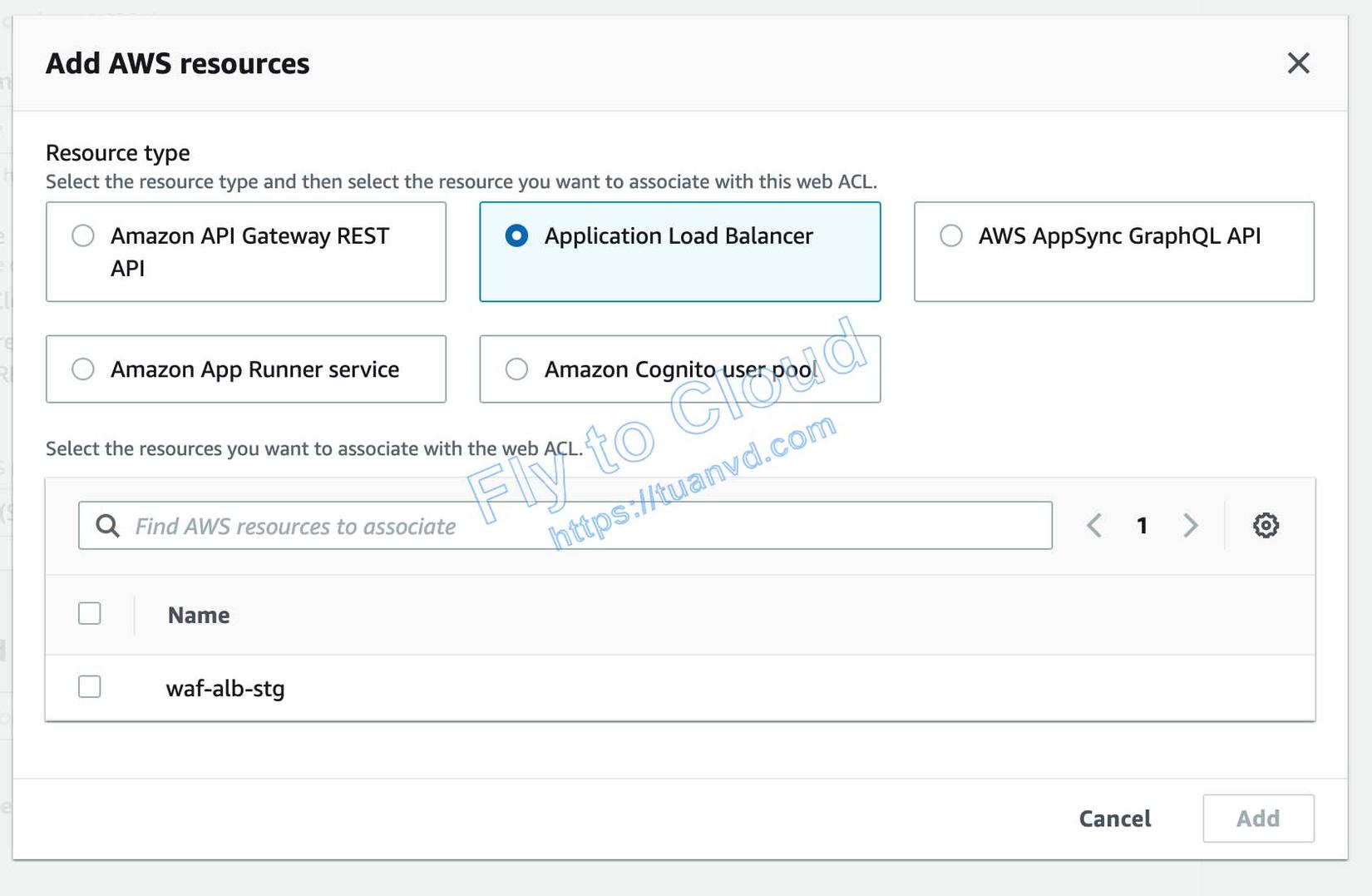Screen dimensions: 1372x896
Task: Click the AWS AppSync GraphQL API card label
Action: click(x=1119, y=236)
